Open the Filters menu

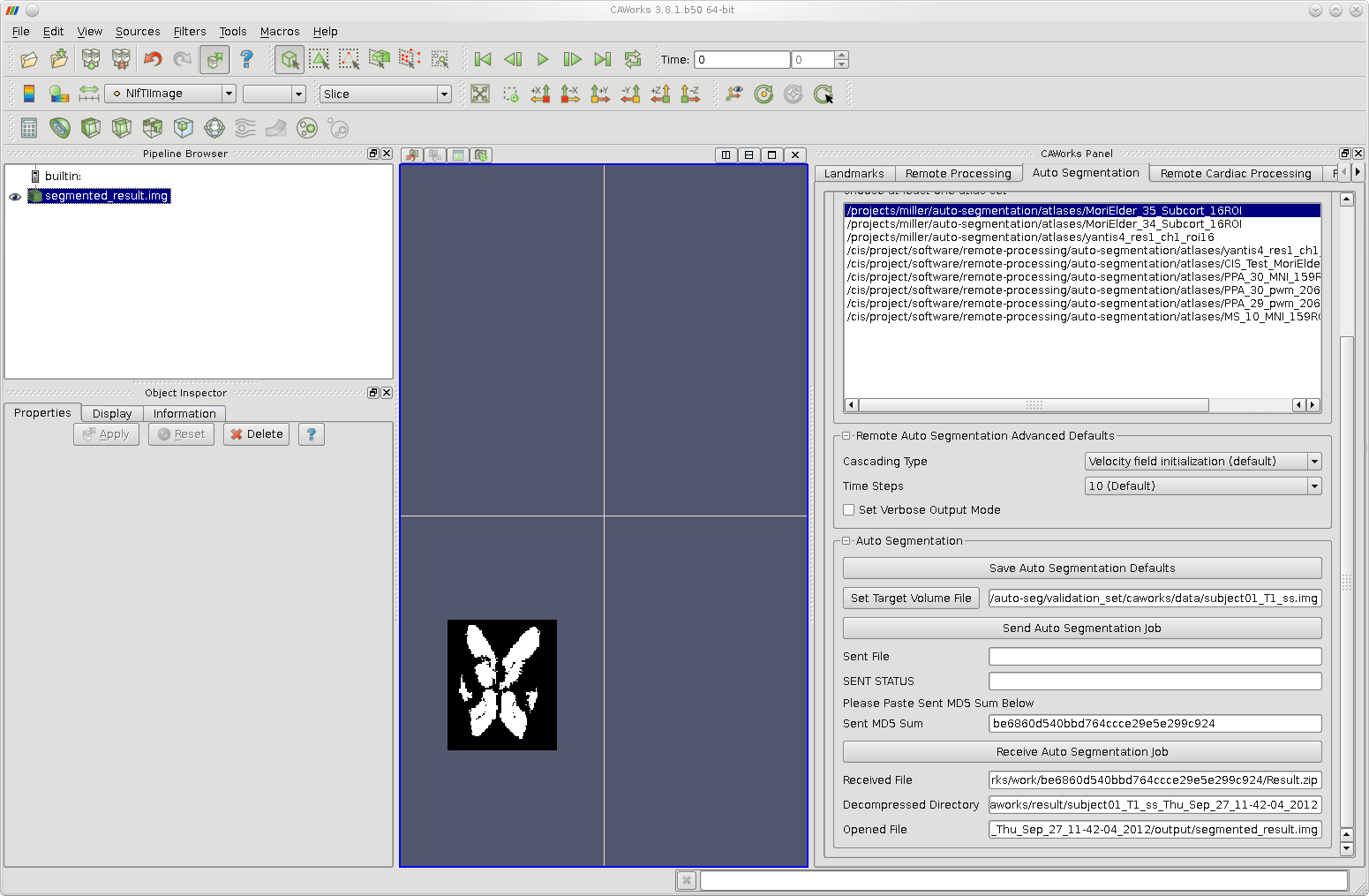click(189, 32)
